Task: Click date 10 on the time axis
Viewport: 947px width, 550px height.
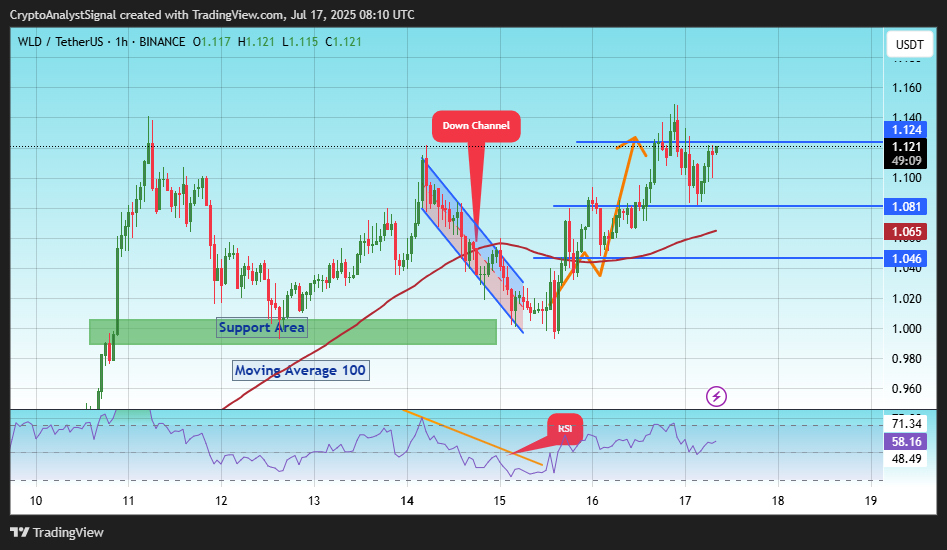Action: [x=36, y=500]
